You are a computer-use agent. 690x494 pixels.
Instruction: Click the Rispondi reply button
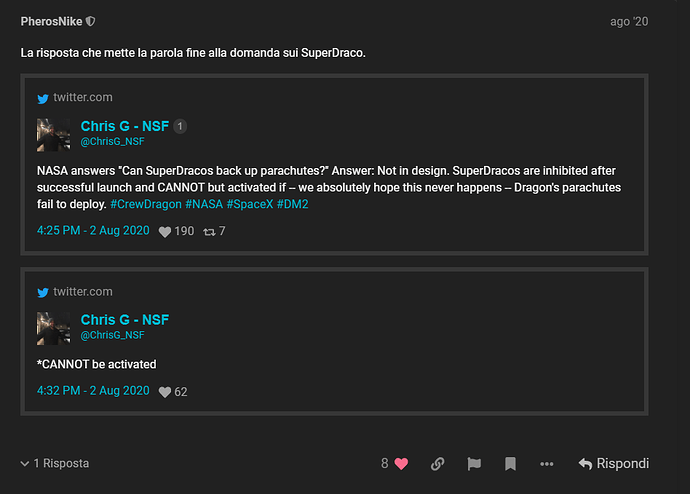pos(614,464)
